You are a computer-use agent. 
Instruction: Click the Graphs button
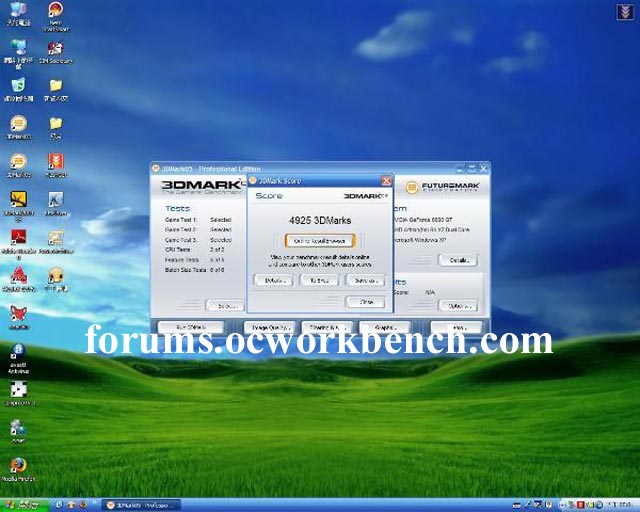pos(385,327)
